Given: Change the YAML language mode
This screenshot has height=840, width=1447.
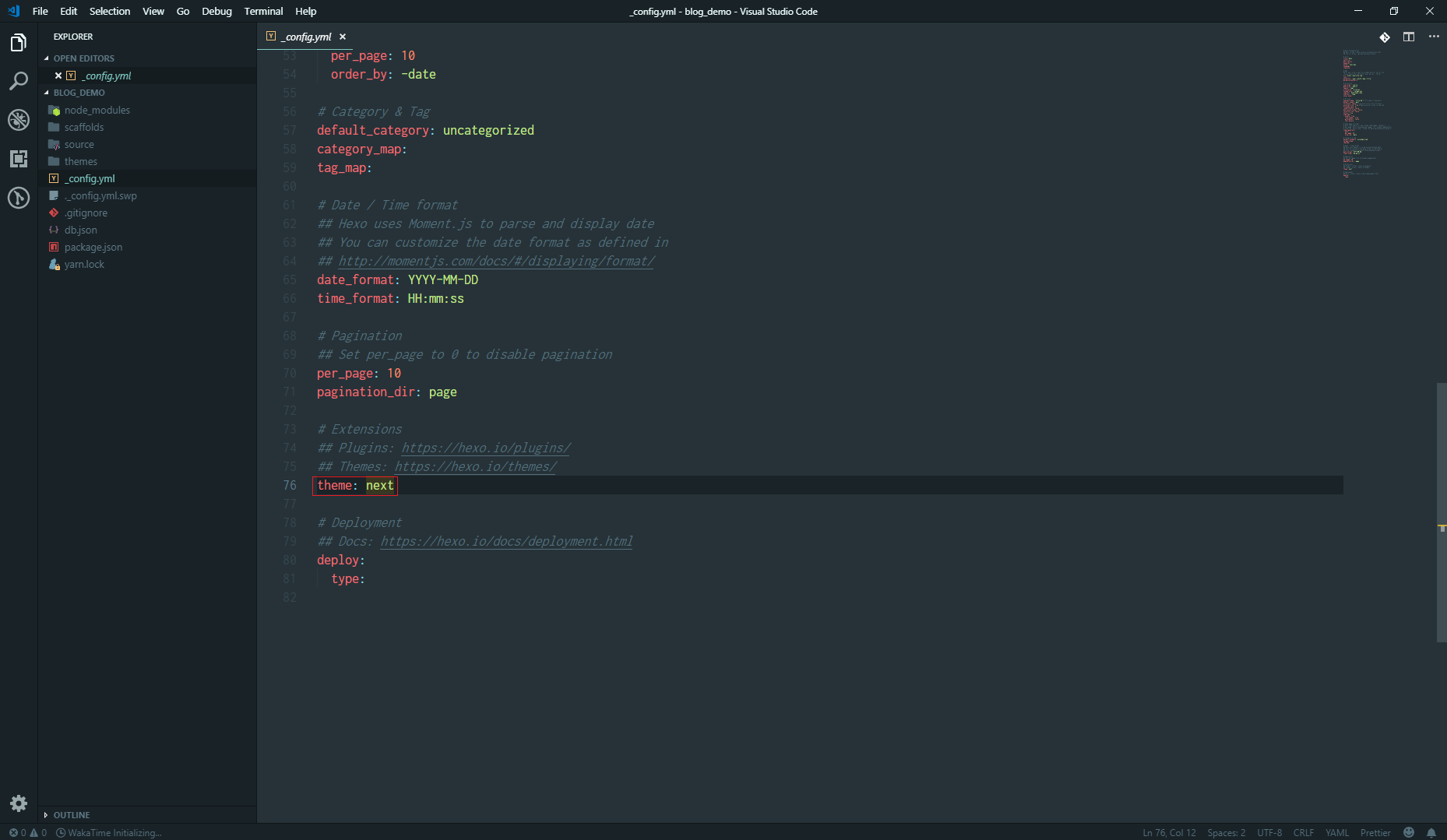Looking at the screenshot, I should coord(1337,832).
